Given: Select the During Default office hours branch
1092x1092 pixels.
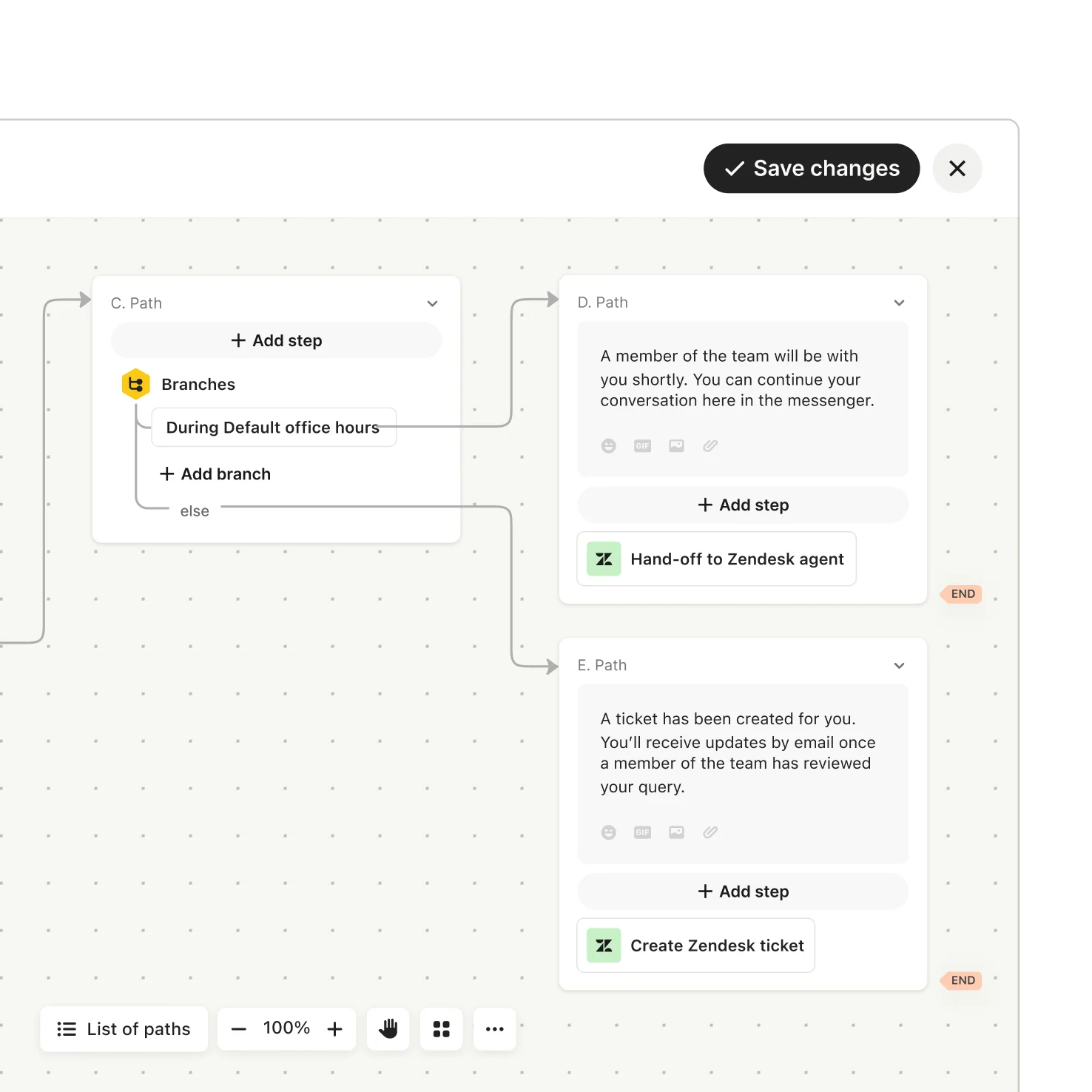Looking at the screenshot, I should point(273,427).
